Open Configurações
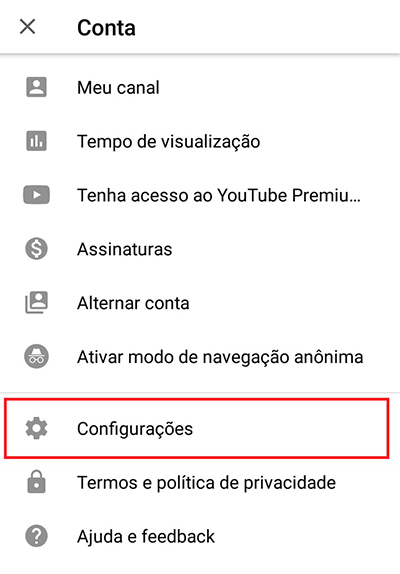Viewport: 400px width, 574px height. pos(197,428)
